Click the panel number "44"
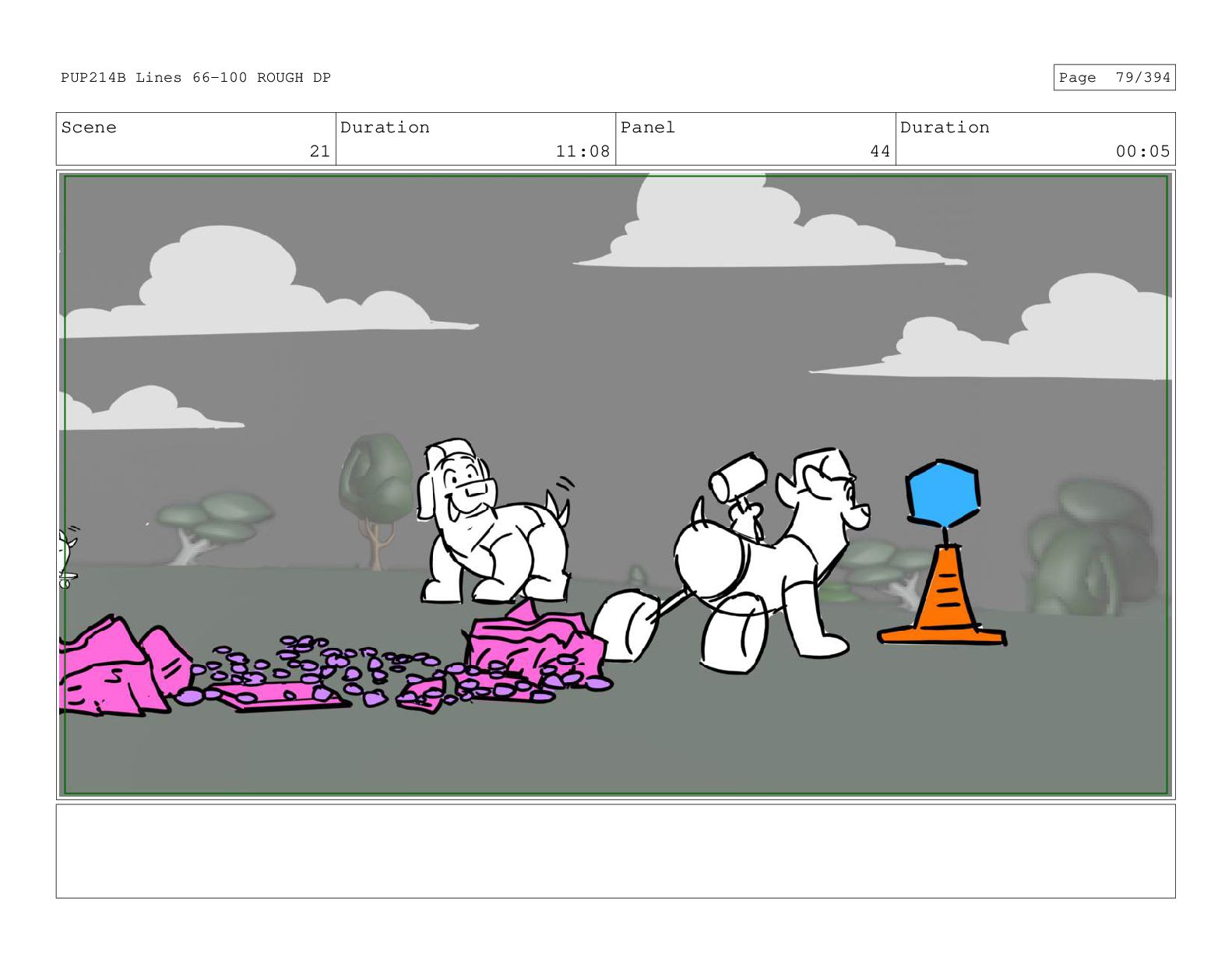Viewport: 1232px width, 954px height. point(880,151)
